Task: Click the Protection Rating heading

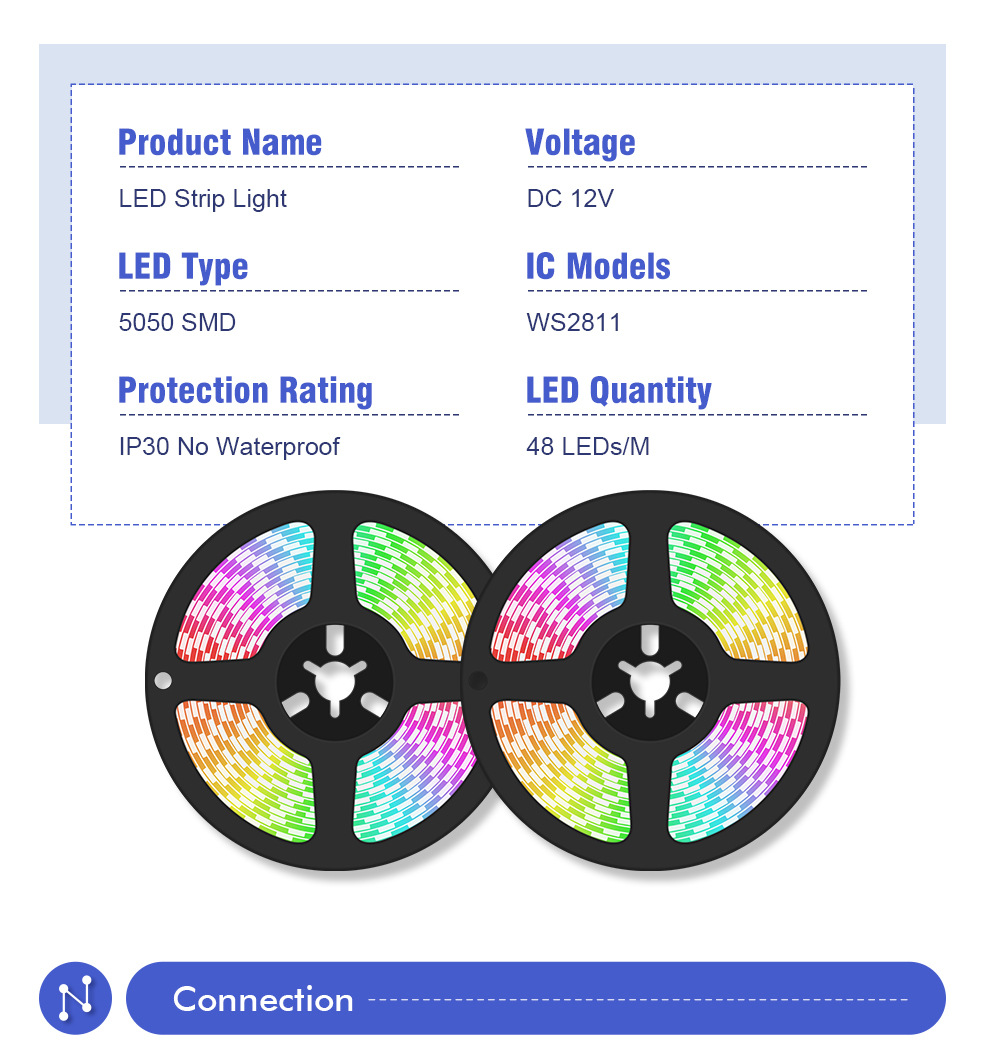Action: (x=245, y=390)
